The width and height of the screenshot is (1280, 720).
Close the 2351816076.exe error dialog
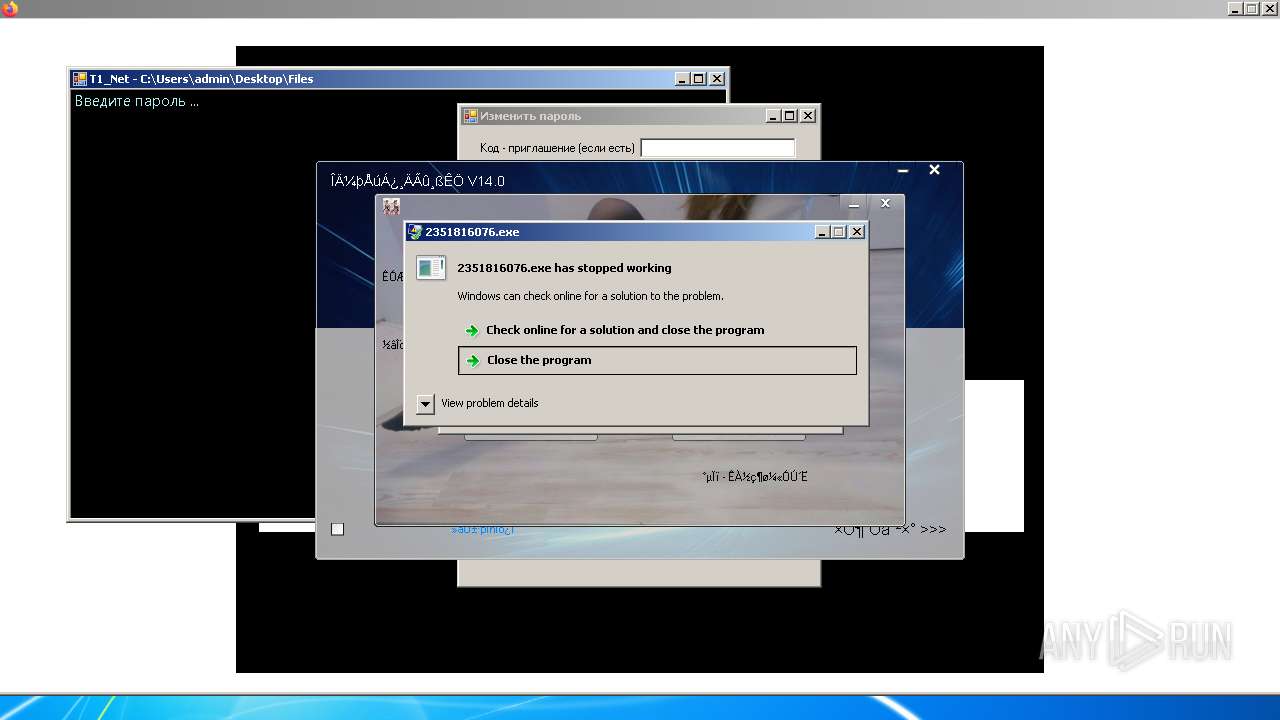pyautogui.click(x=857, y=232)
